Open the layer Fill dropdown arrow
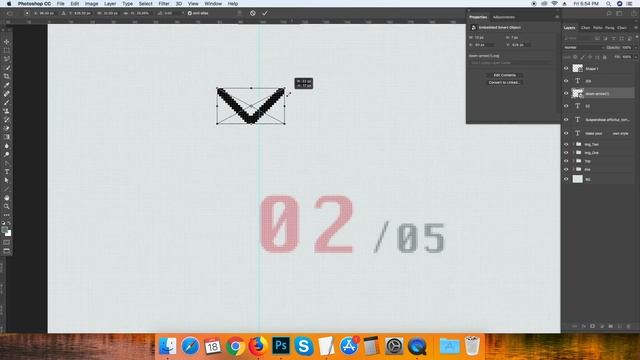This screenshot has height=360, width=640. (636, 57)
